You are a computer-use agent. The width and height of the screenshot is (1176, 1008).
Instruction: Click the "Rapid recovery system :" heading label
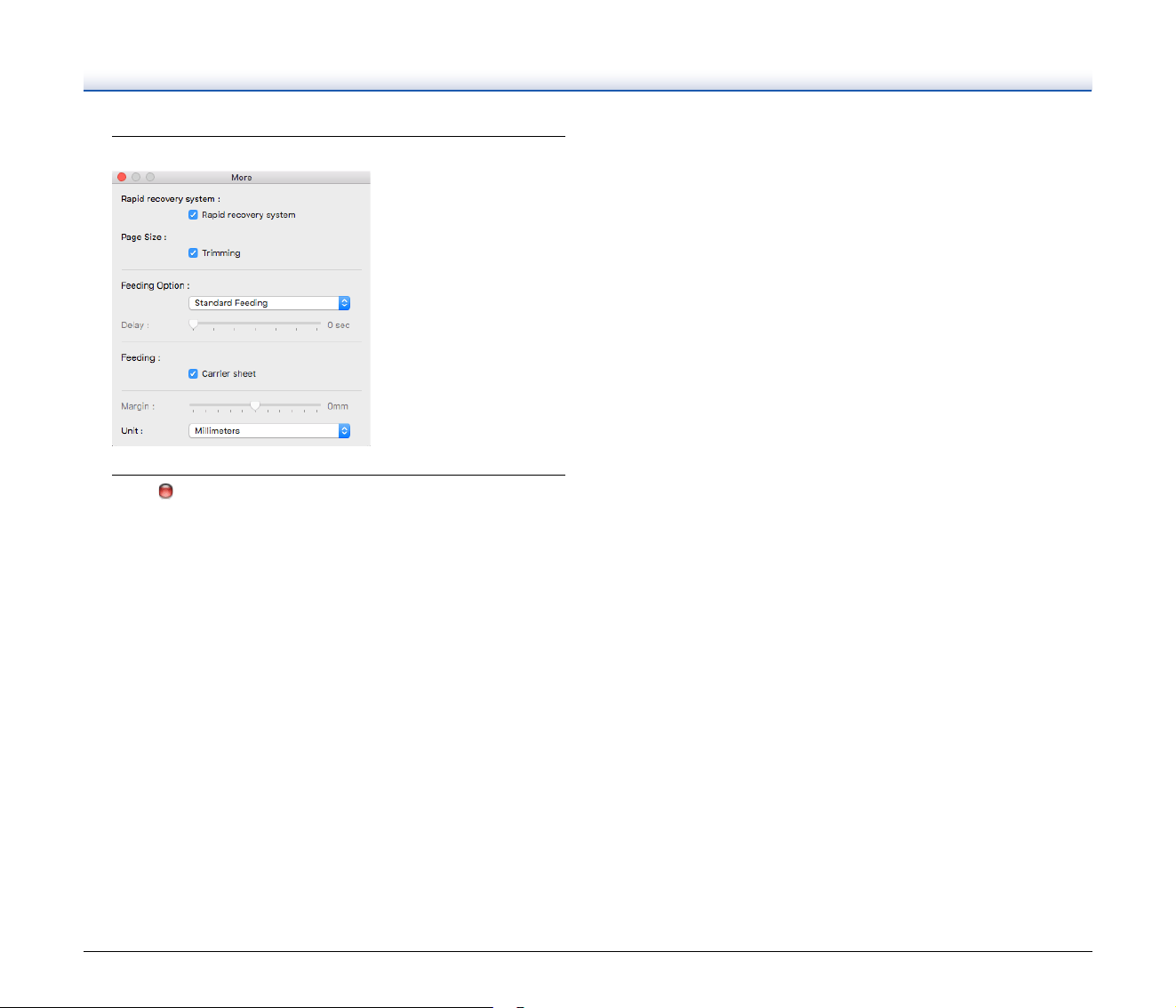[x=170, y=199]
